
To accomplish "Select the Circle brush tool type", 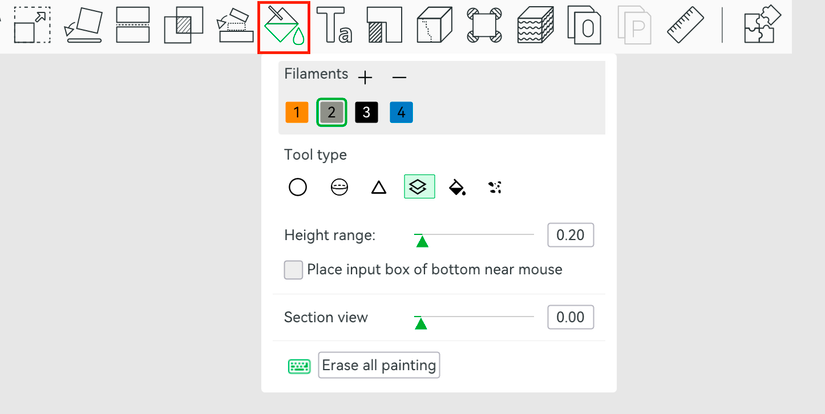I will point(298,187).
